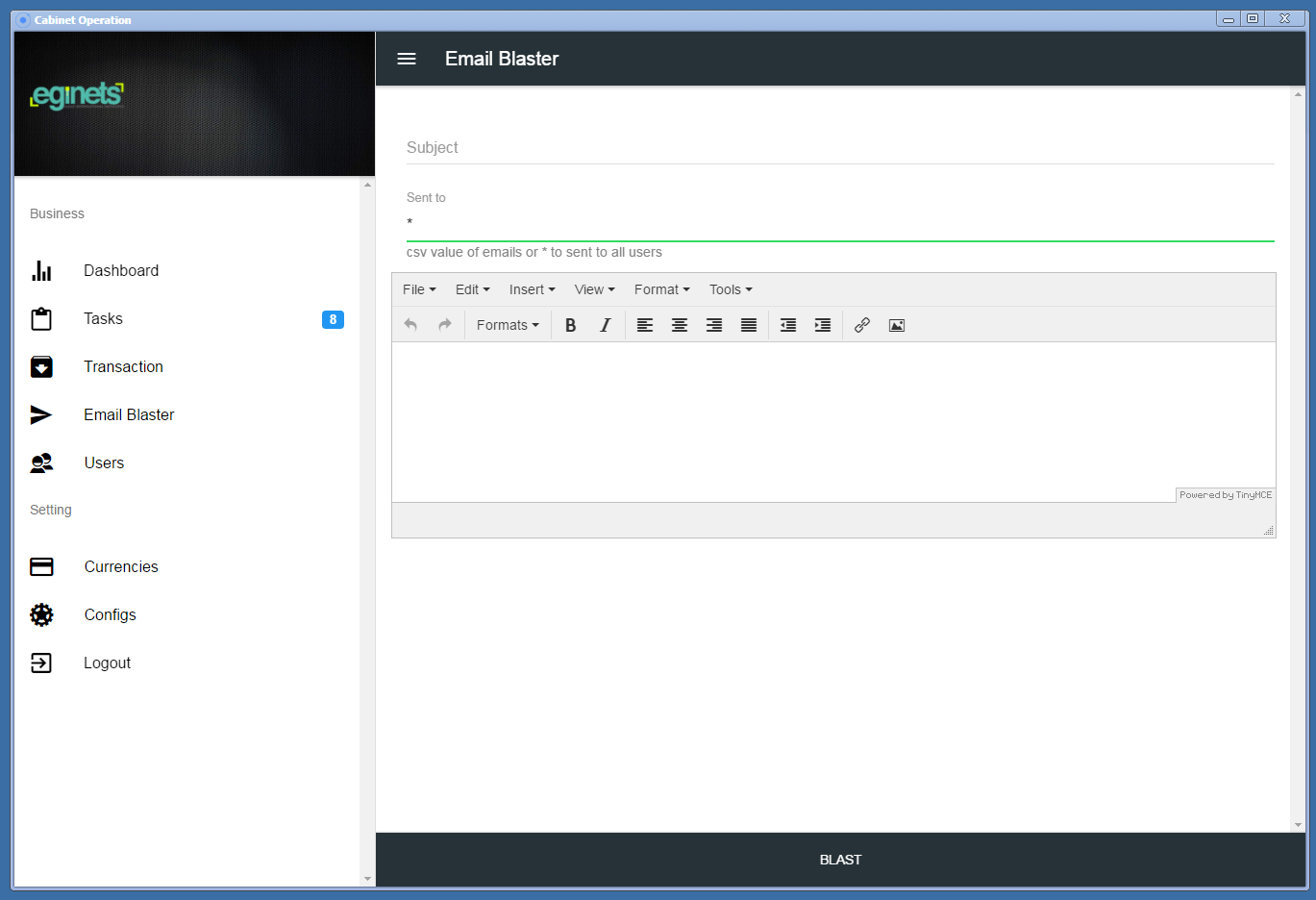Increase paragraph indent
This screenshot has height=900, width=1316.
click(x=823, y=325)
